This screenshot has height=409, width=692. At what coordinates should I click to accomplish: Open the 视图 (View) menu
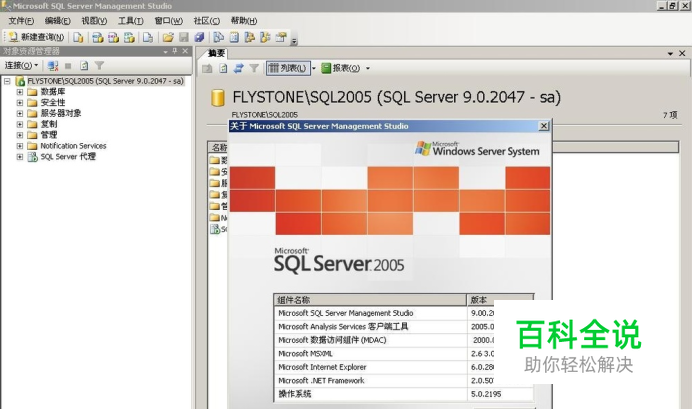94,21
